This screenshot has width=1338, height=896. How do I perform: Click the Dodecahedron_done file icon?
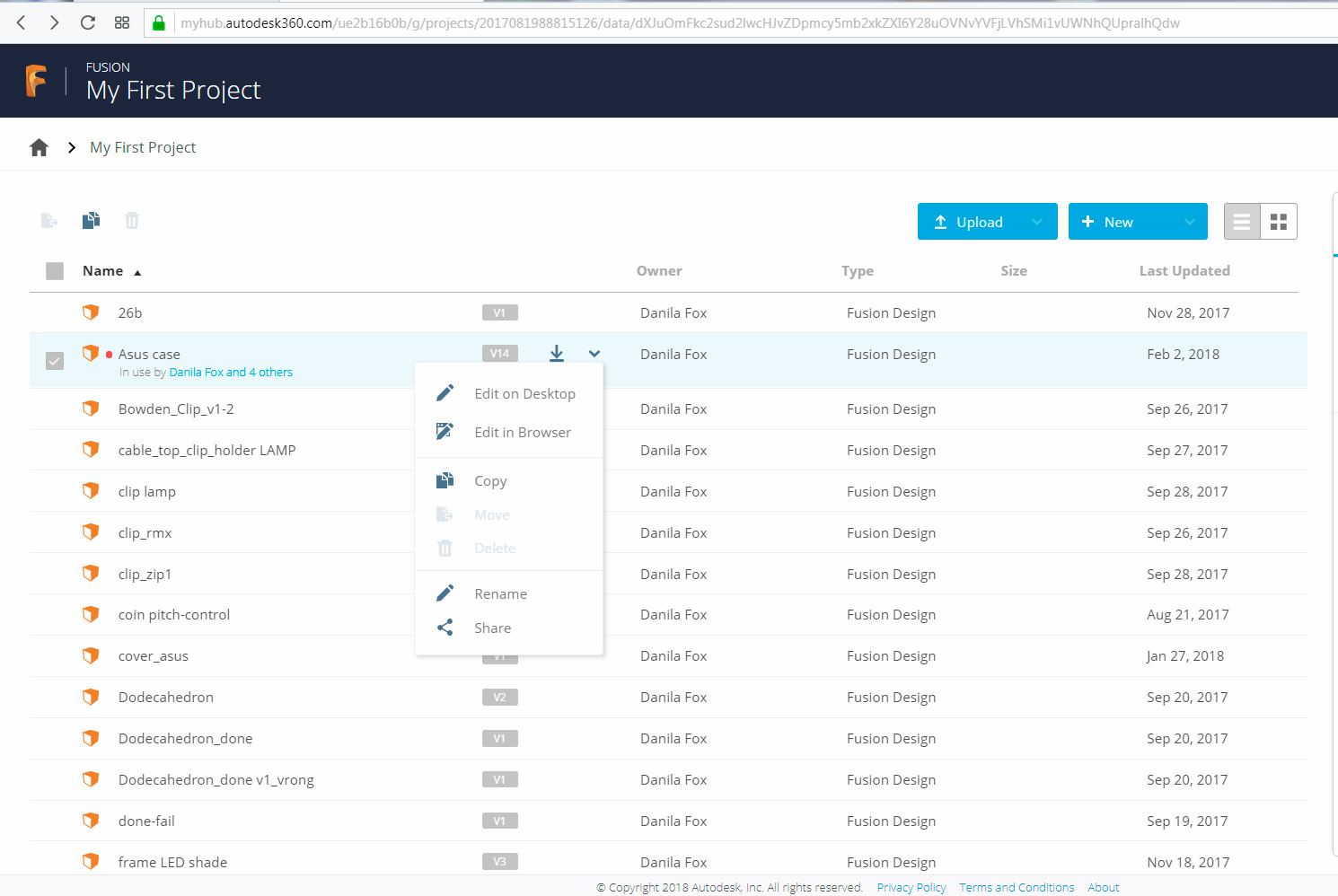point(91,738)
